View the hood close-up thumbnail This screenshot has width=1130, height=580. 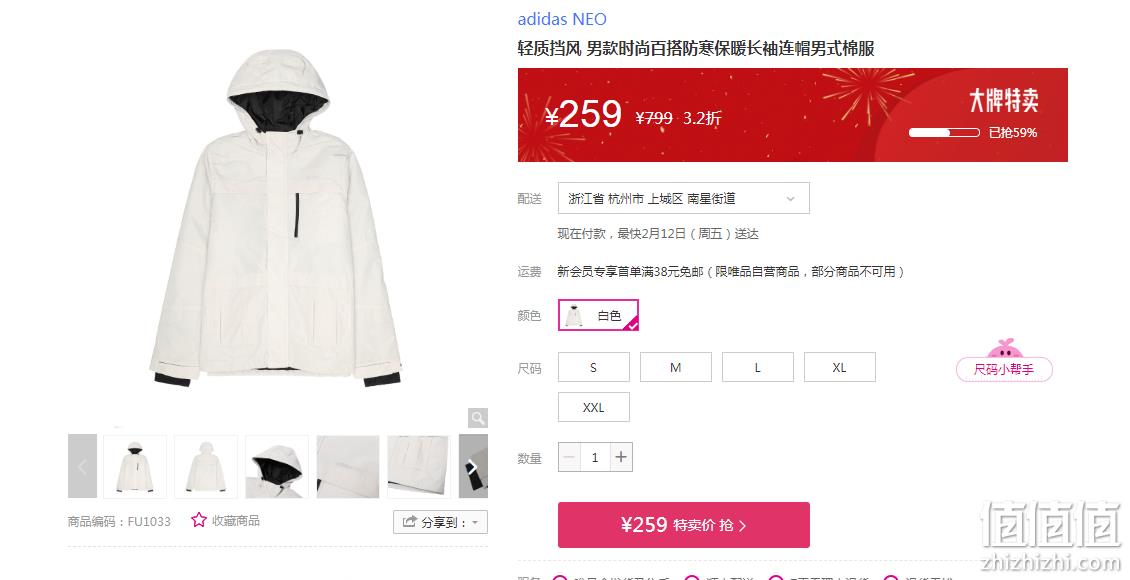pyautogui.click(x=277, y=466)
